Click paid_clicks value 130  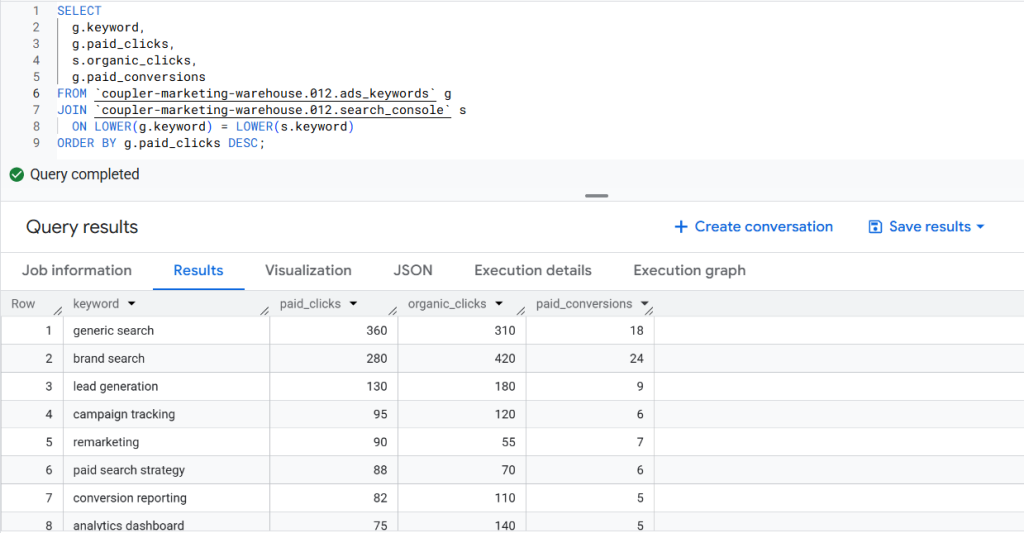[x=377, y=387]
